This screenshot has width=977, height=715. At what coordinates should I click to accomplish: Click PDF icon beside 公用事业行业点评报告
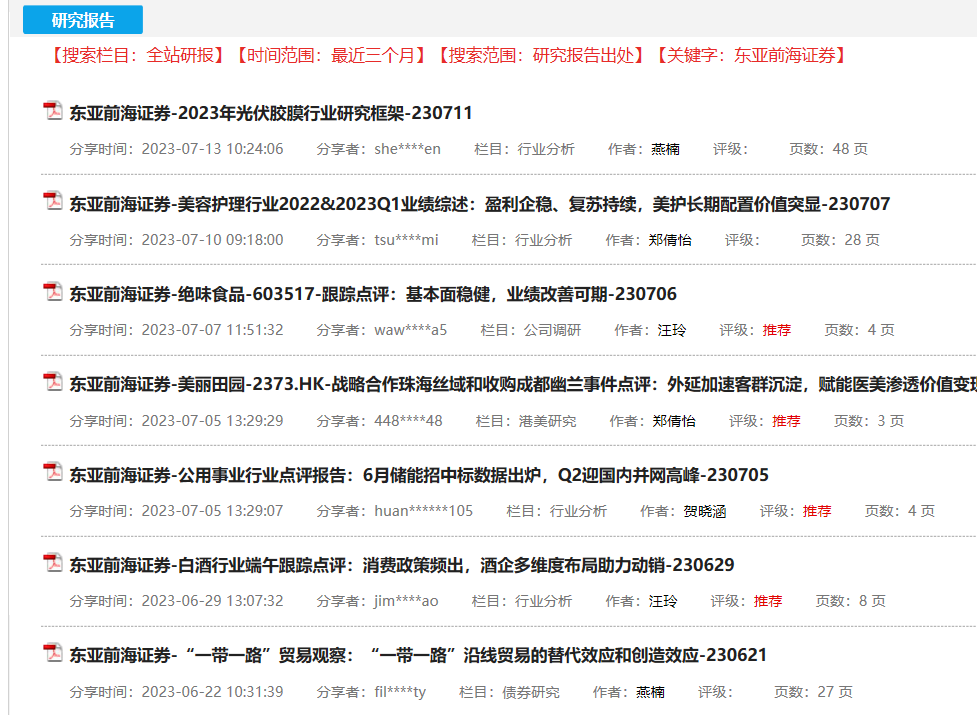click(53, 472)
